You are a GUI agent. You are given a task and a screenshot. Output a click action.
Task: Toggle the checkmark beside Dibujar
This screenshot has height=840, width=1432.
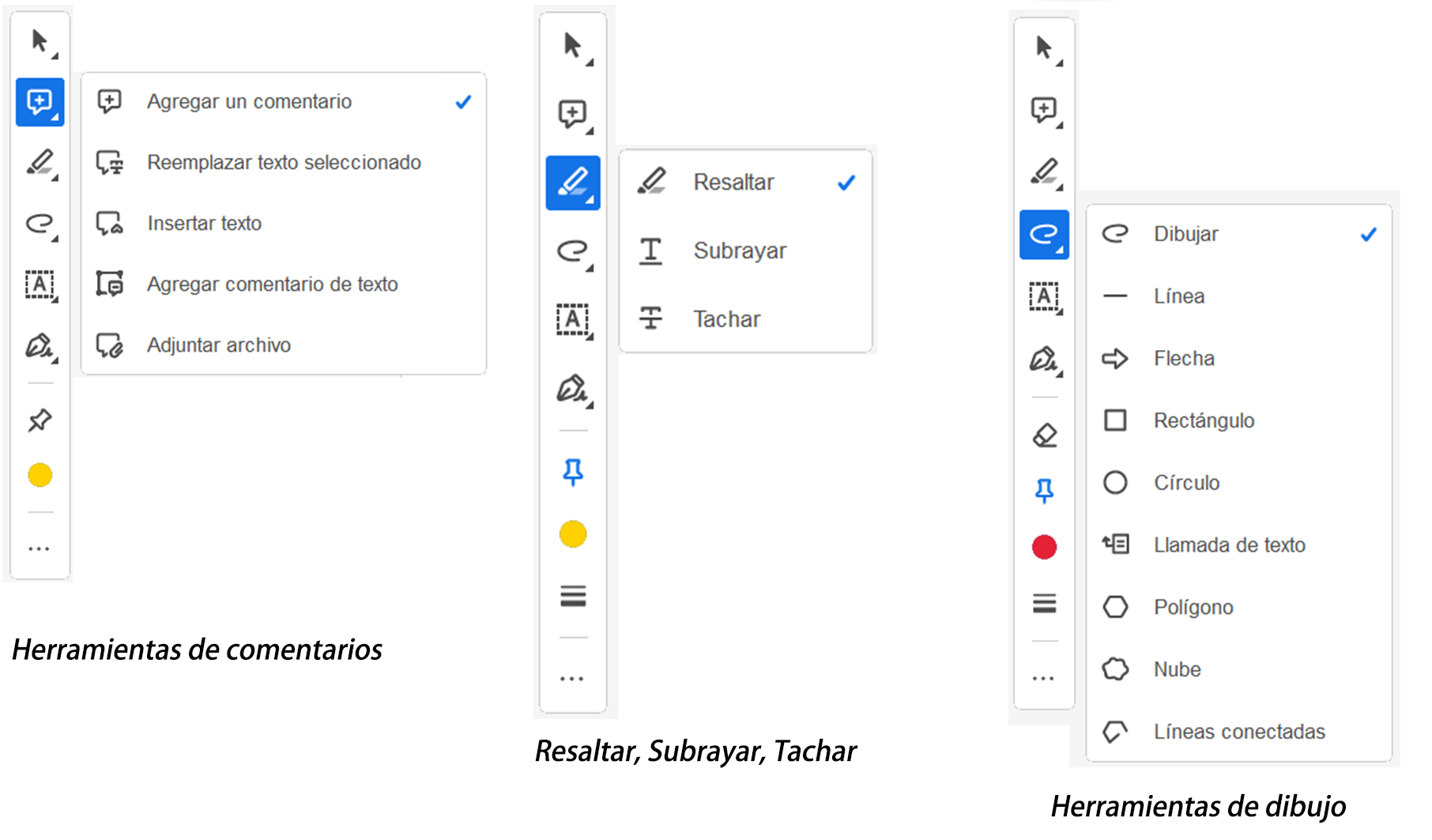tap(1368, 234)
